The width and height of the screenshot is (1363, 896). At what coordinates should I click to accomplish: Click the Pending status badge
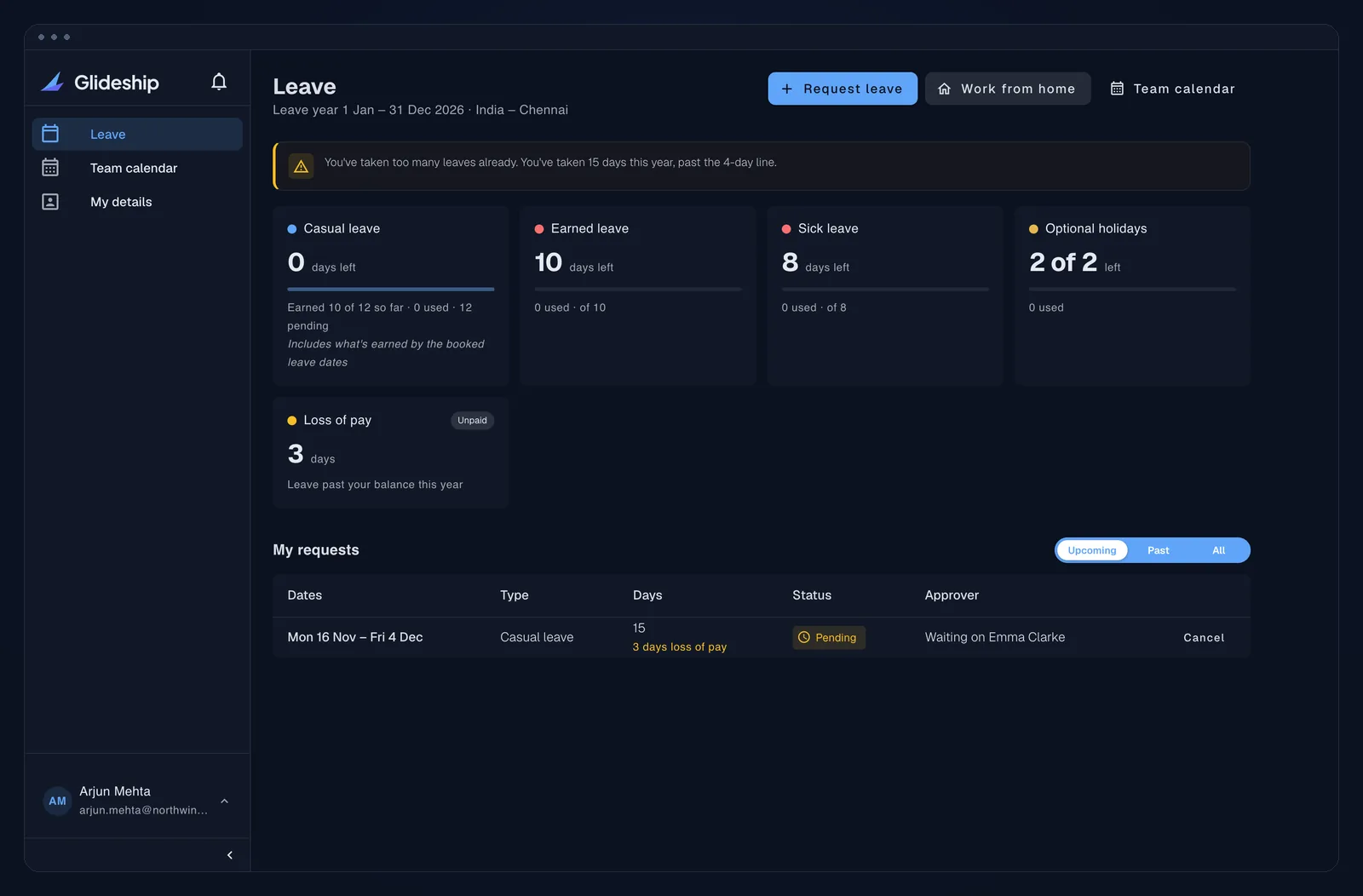click(829, 638)
